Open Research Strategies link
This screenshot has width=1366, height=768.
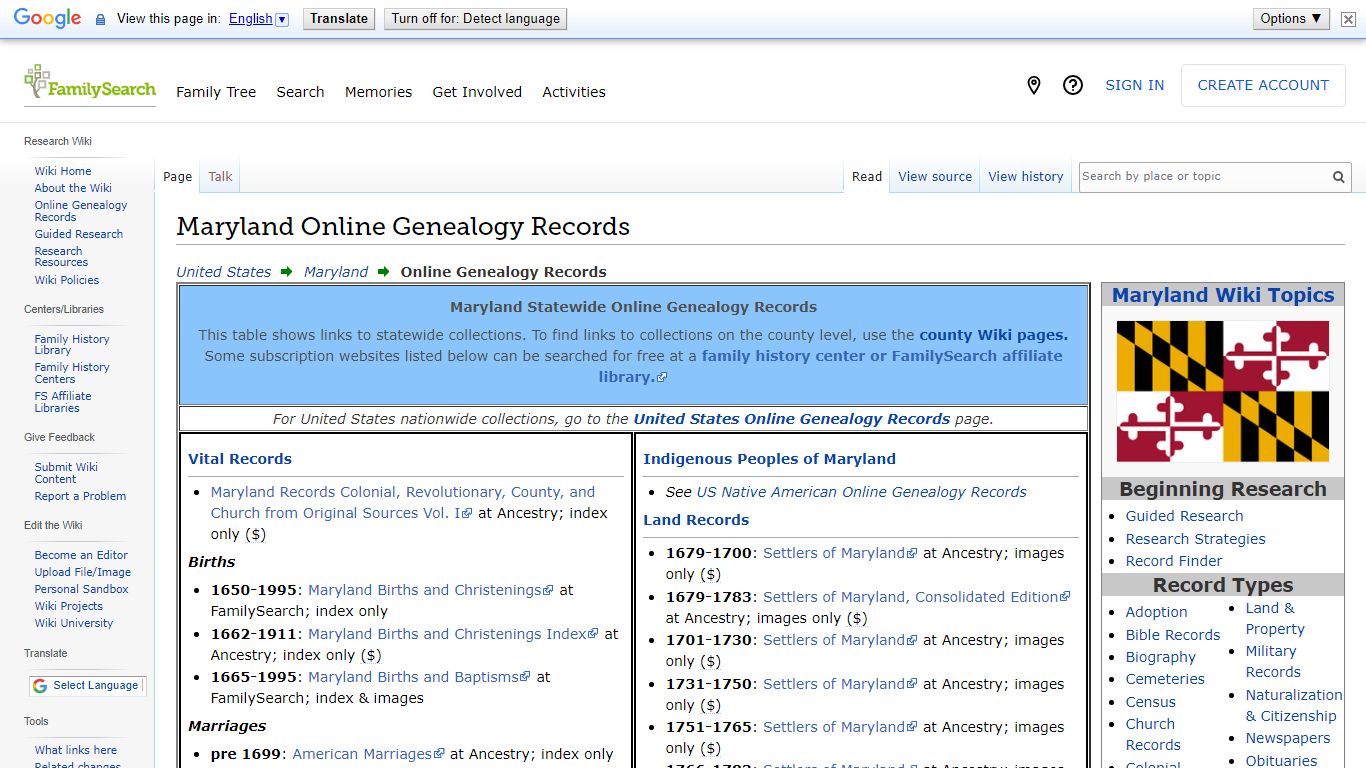[x=1195, y=539]
